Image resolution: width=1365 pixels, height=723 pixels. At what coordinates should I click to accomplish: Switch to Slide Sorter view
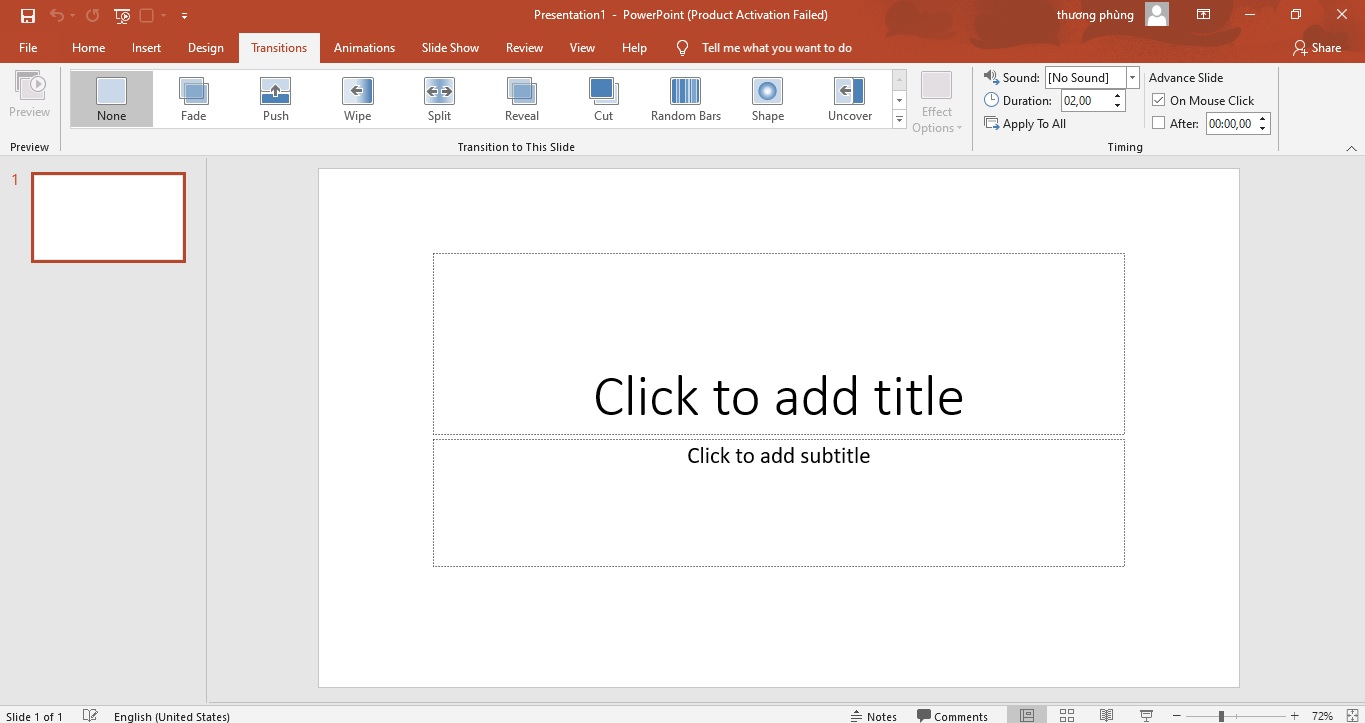1066,715
